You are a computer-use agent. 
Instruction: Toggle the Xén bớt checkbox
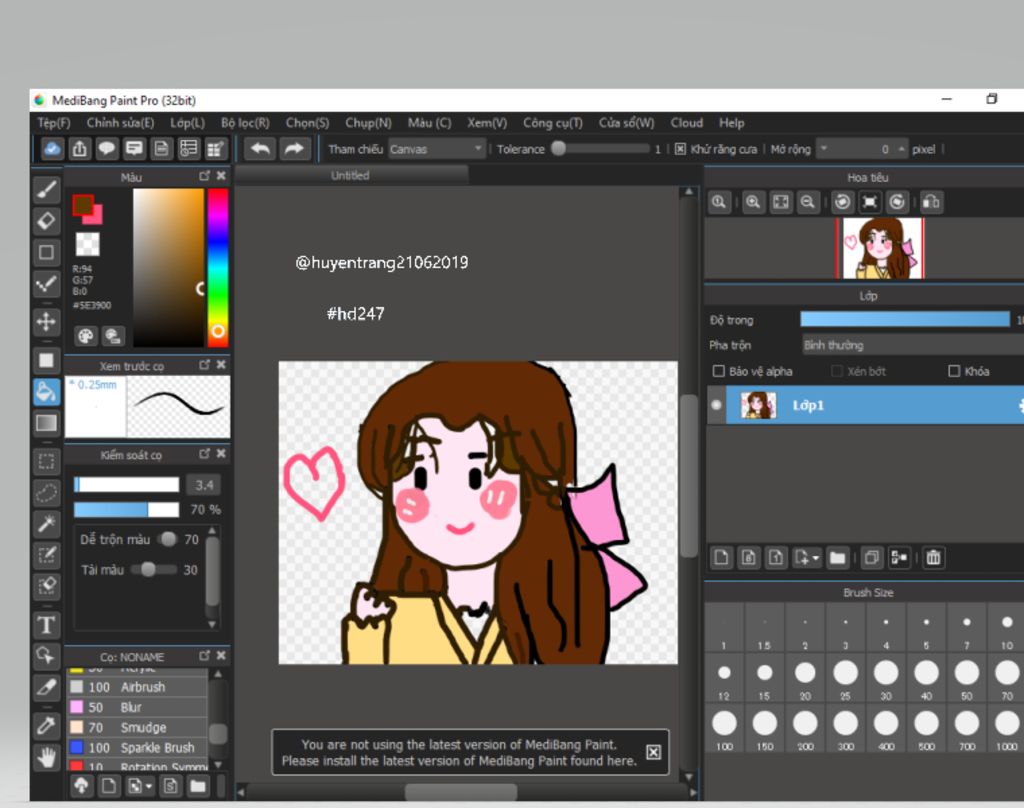coord(837,371)
